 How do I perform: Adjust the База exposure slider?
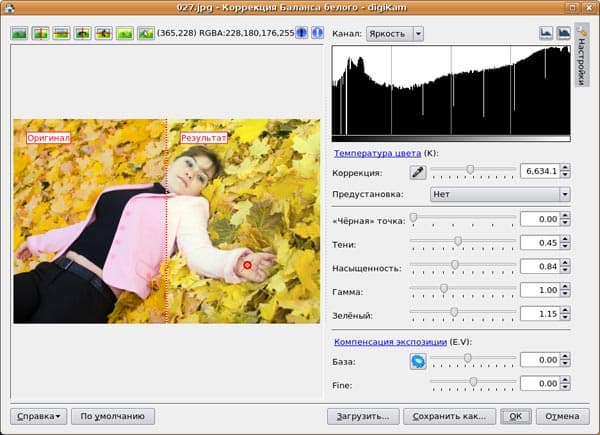point(473,360)
